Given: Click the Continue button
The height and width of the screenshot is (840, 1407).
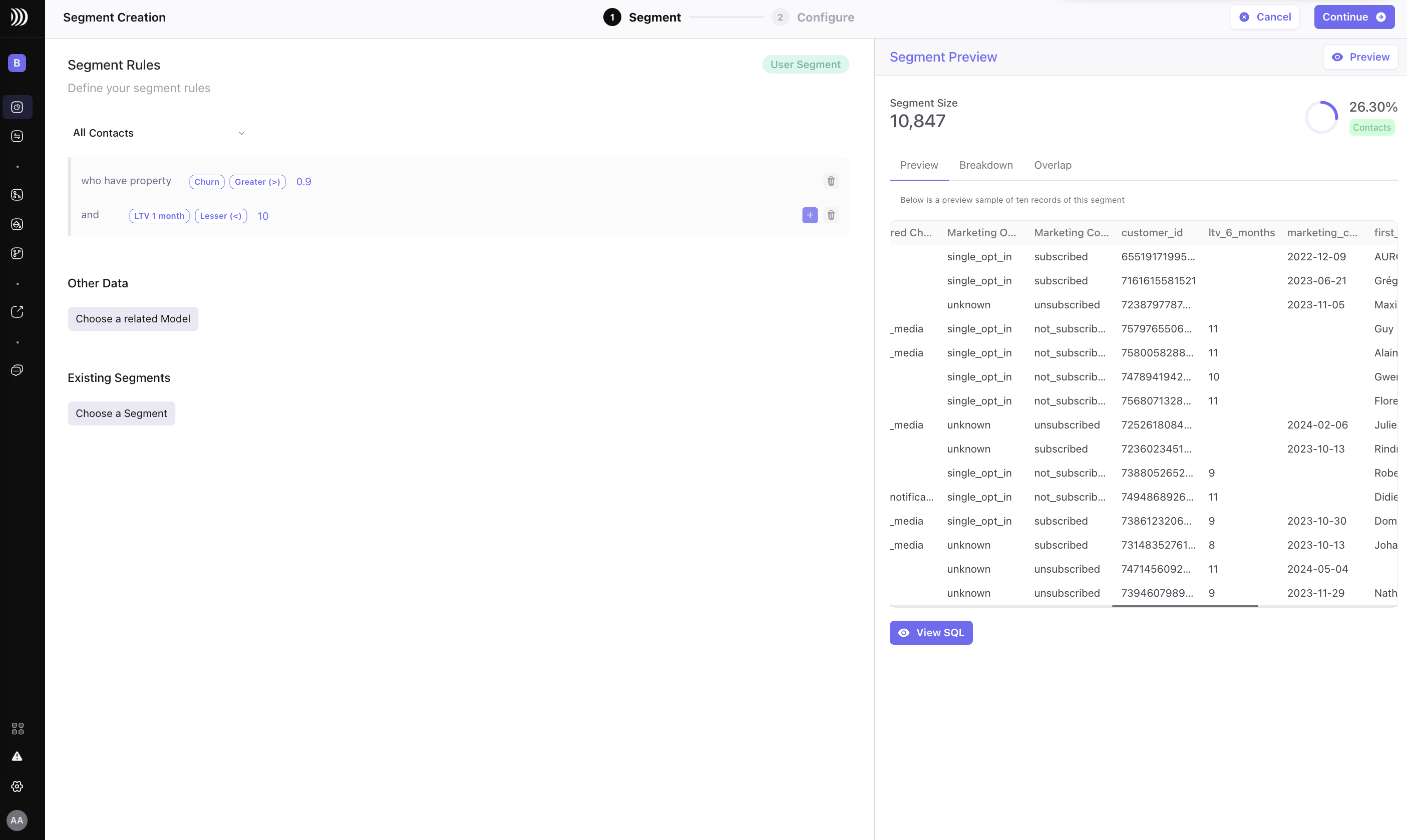Looking at the screenshot, I should coord(1353,17).
